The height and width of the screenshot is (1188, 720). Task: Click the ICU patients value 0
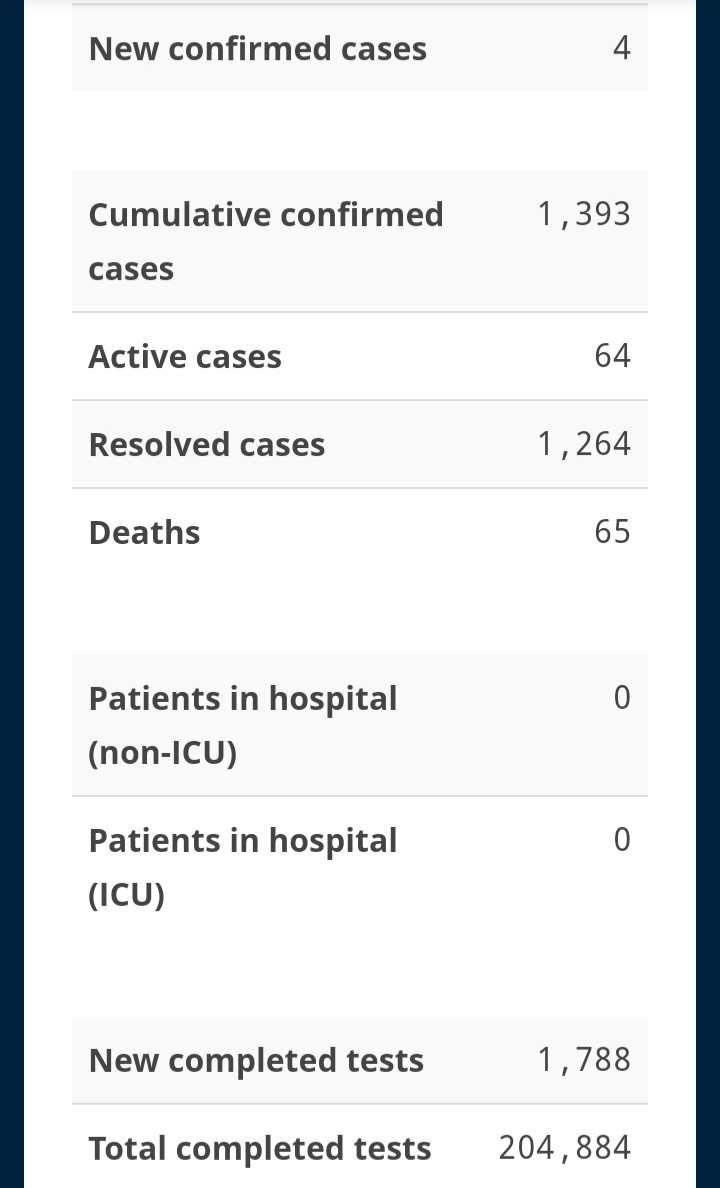[621, 839]
